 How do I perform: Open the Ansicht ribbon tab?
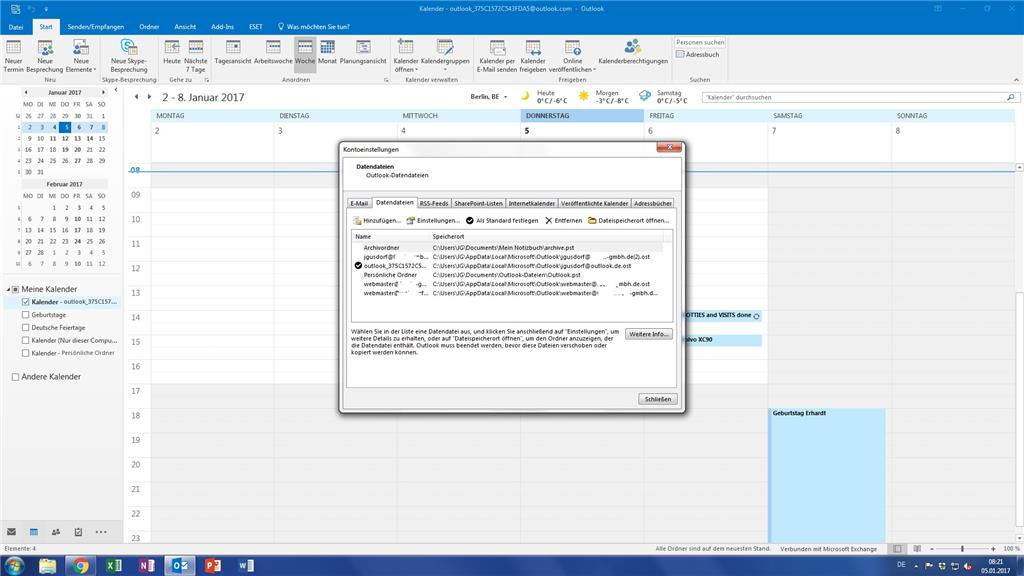[x=185, y=27]
